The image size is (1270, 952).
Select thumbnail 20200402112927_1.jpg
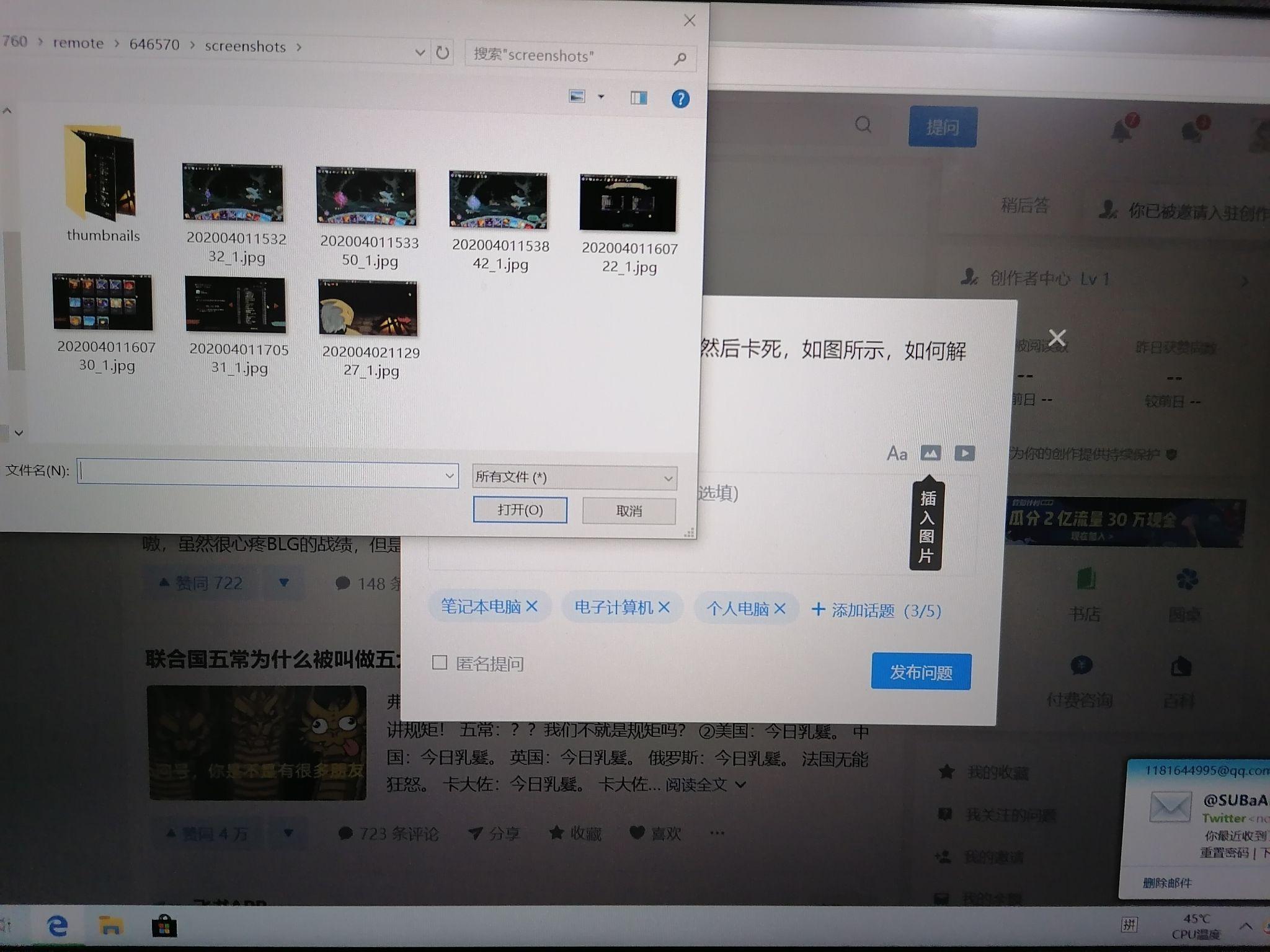[x=368, y=309]
